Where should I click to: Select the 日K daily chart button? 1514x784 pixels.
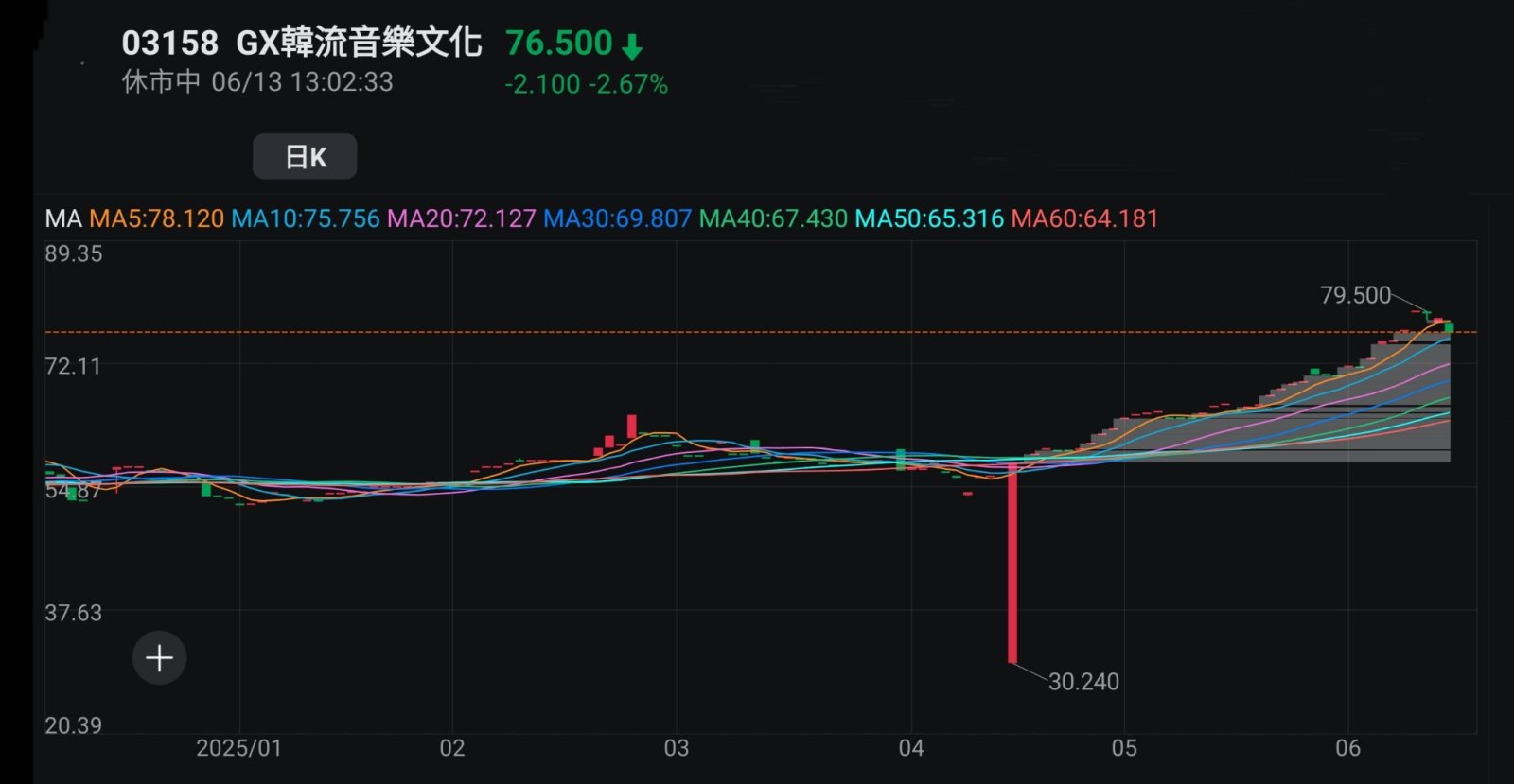(x=305, y=156)
